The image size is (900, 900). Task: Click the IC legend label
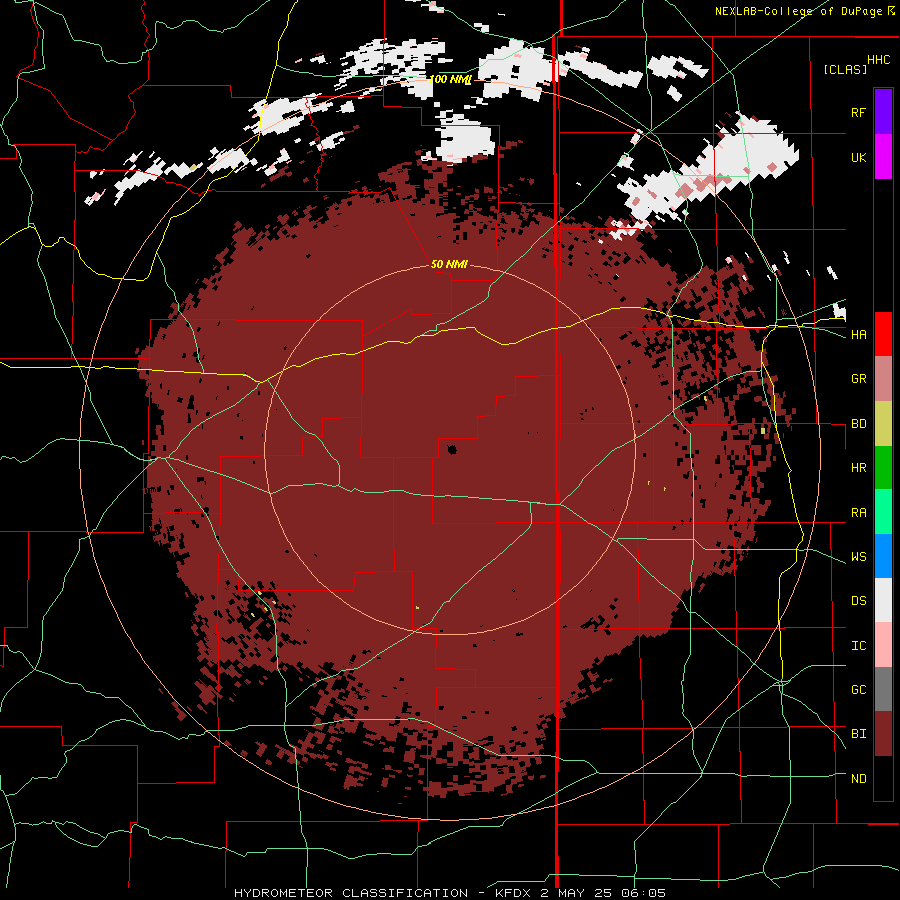(x=858, y=646)
